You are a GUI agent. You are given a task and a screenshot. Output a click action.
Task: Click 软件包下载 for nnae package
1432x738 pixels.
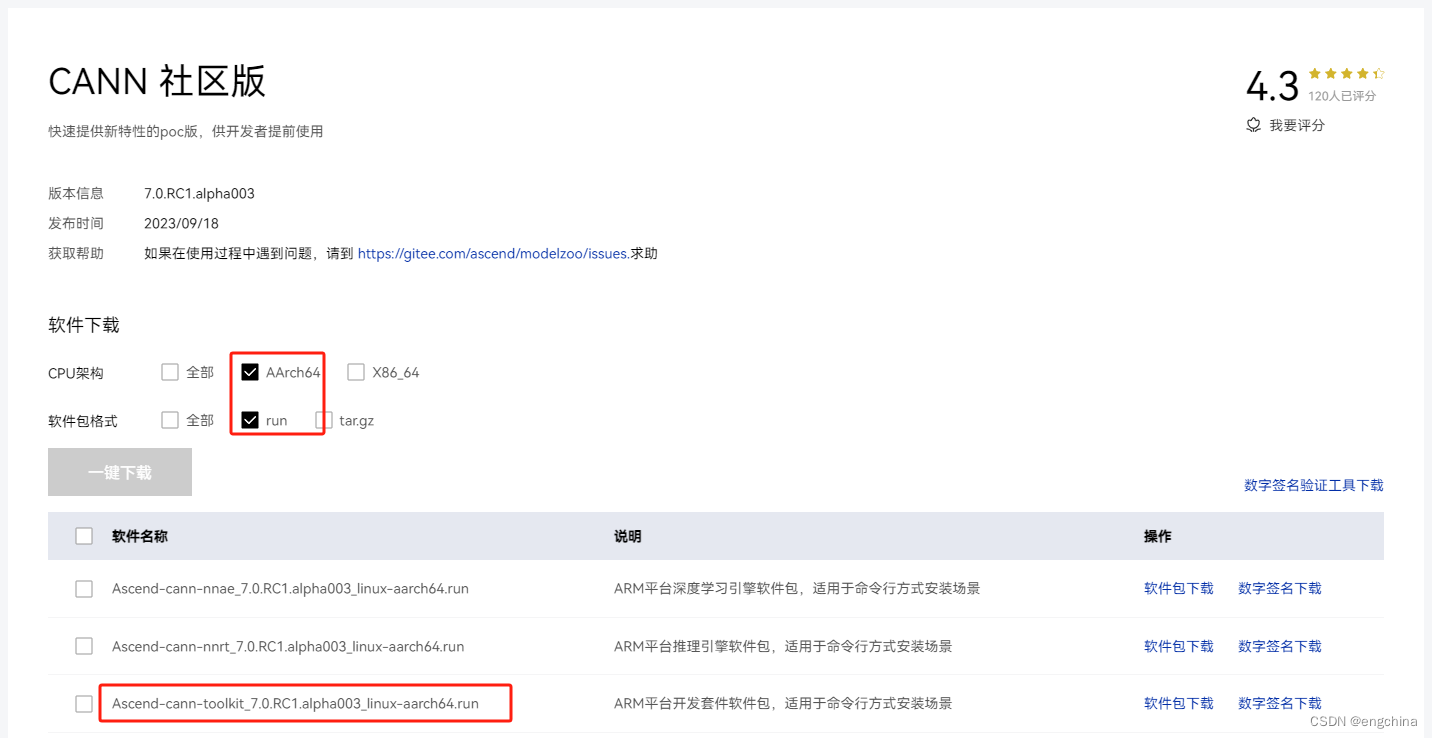[x=1179, y=589]
